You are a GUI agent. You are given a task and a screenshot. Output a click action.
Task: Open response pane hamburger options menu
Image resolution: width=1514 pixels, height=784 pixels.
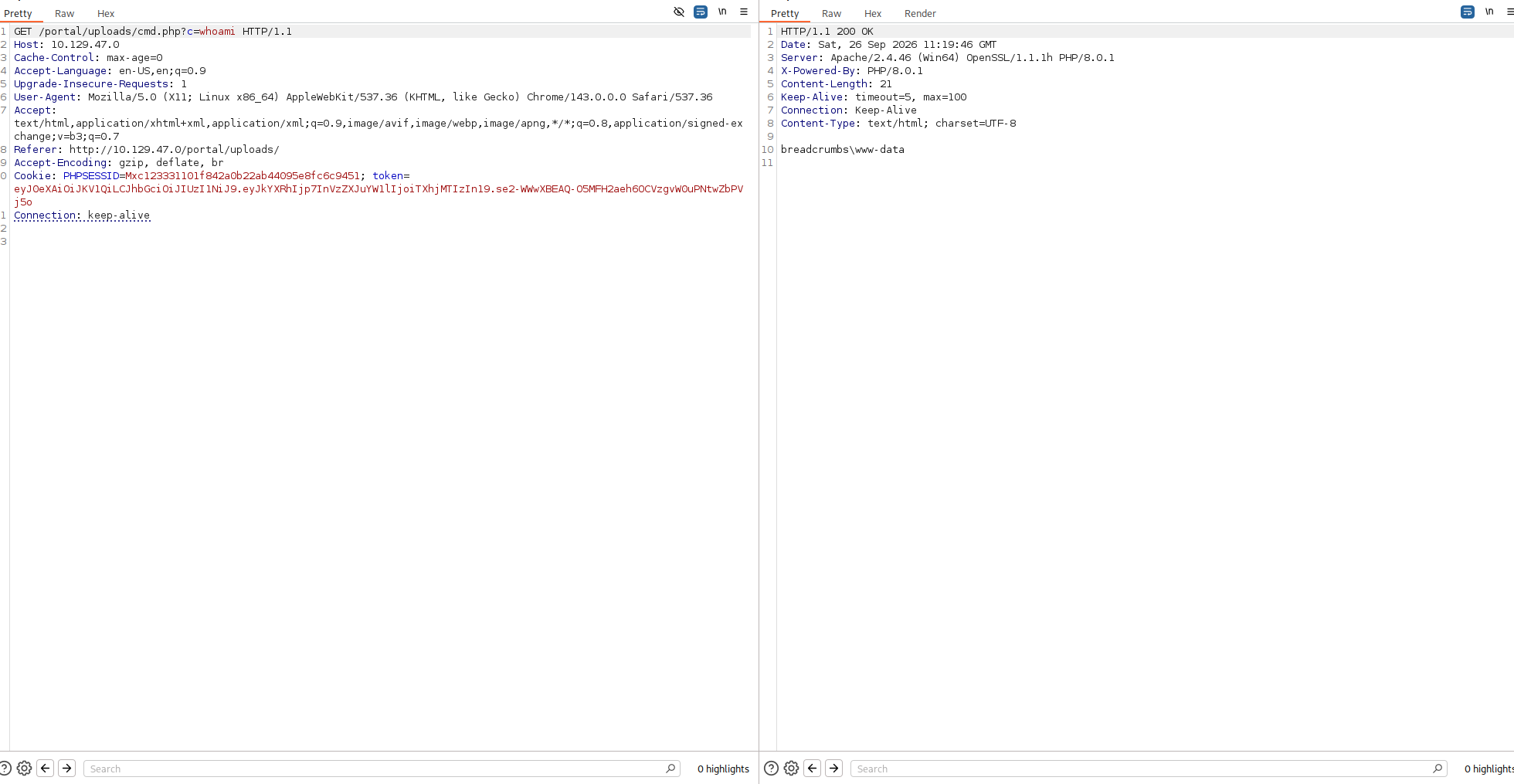(1510, 12)
